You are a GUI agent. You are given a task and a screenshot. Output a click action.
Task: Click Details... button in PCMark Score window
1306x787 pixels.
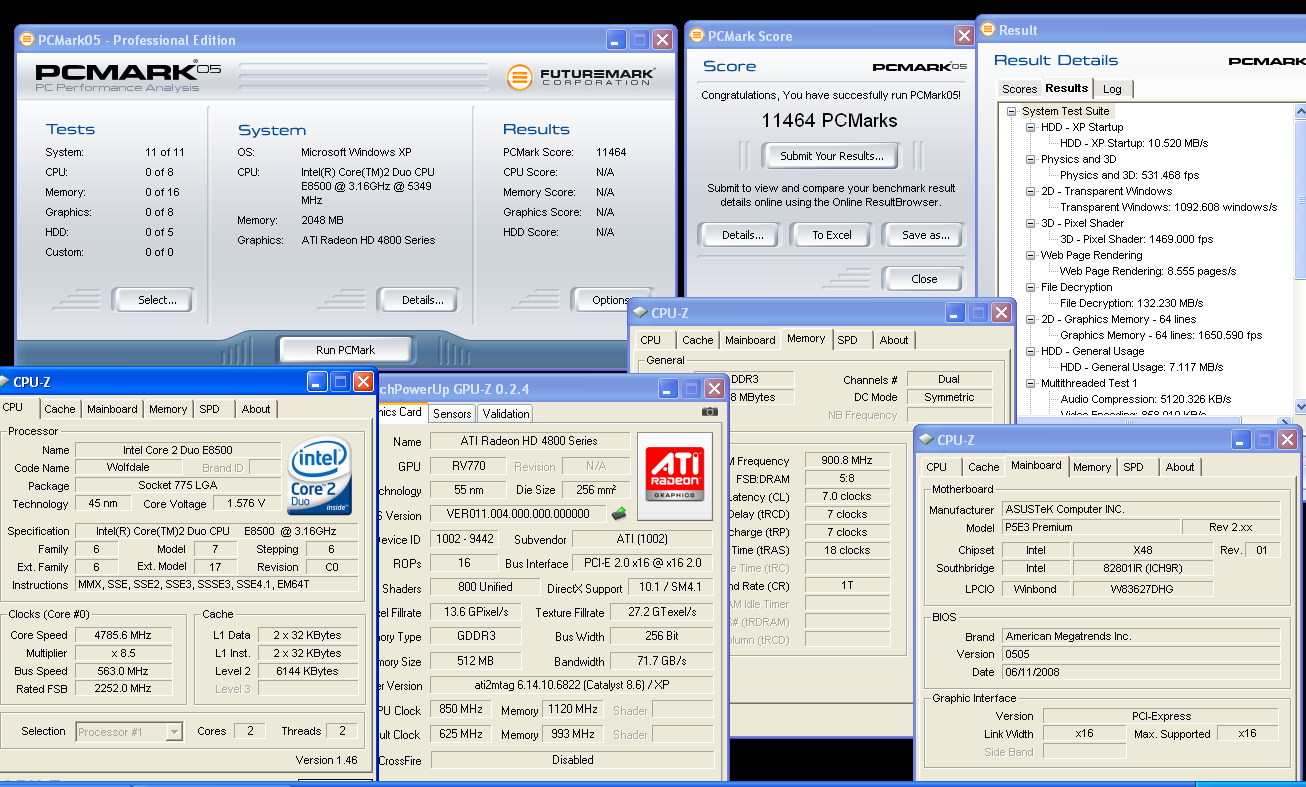(x=742, y=235)
